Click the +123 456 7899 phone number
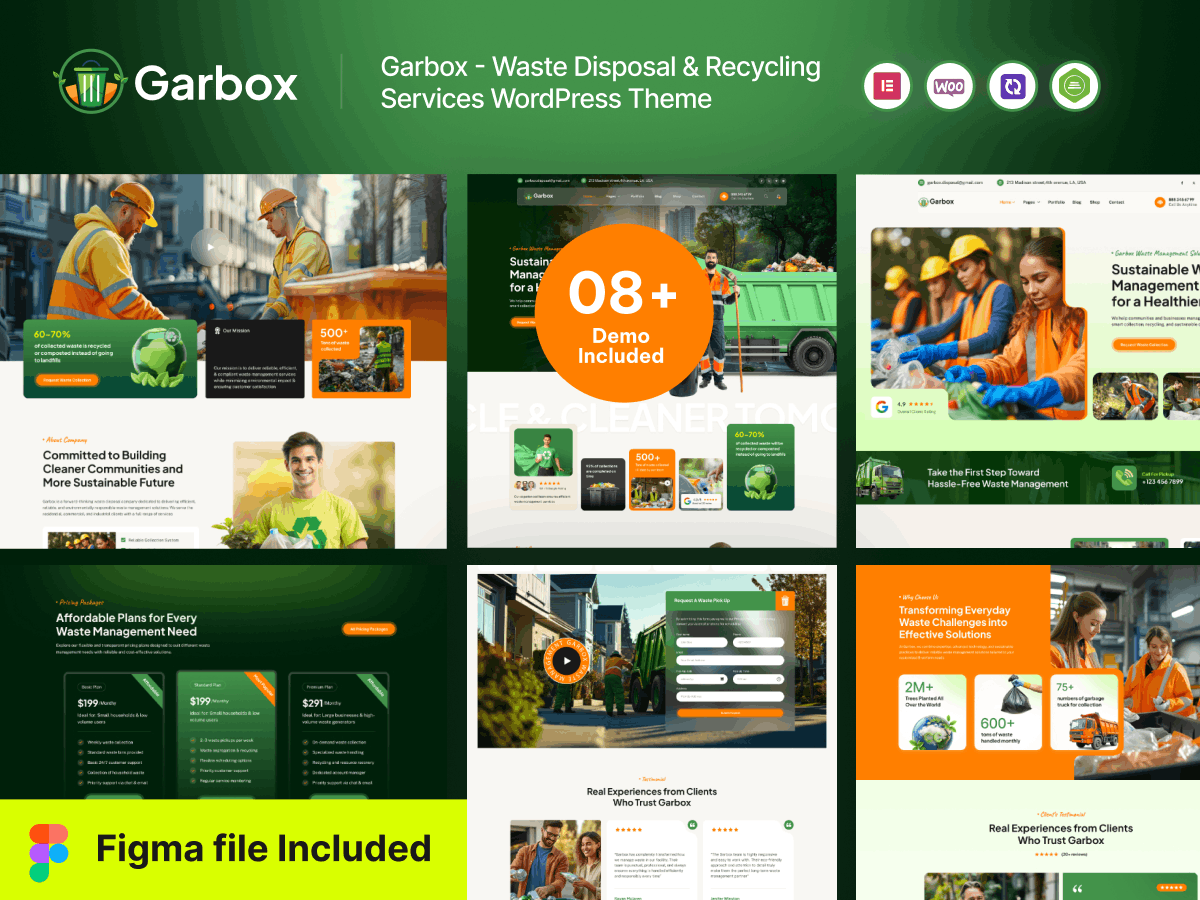This screenshot has height=900, width=1200. [x=1164, y=482]
